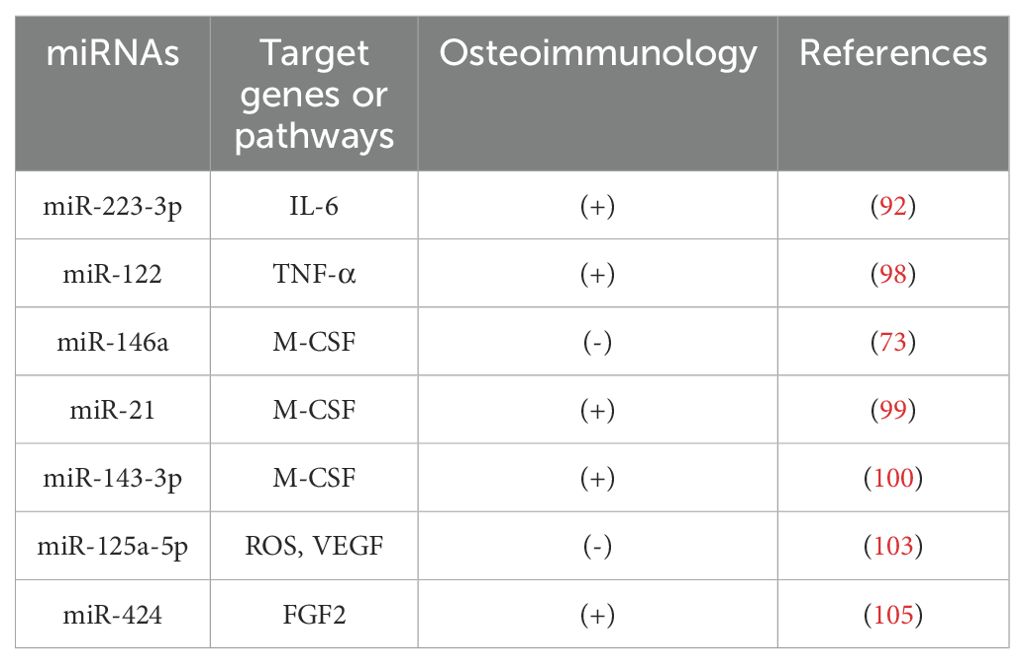Open citation 100 link
The image size is (1025, 664).
point(893,478)
